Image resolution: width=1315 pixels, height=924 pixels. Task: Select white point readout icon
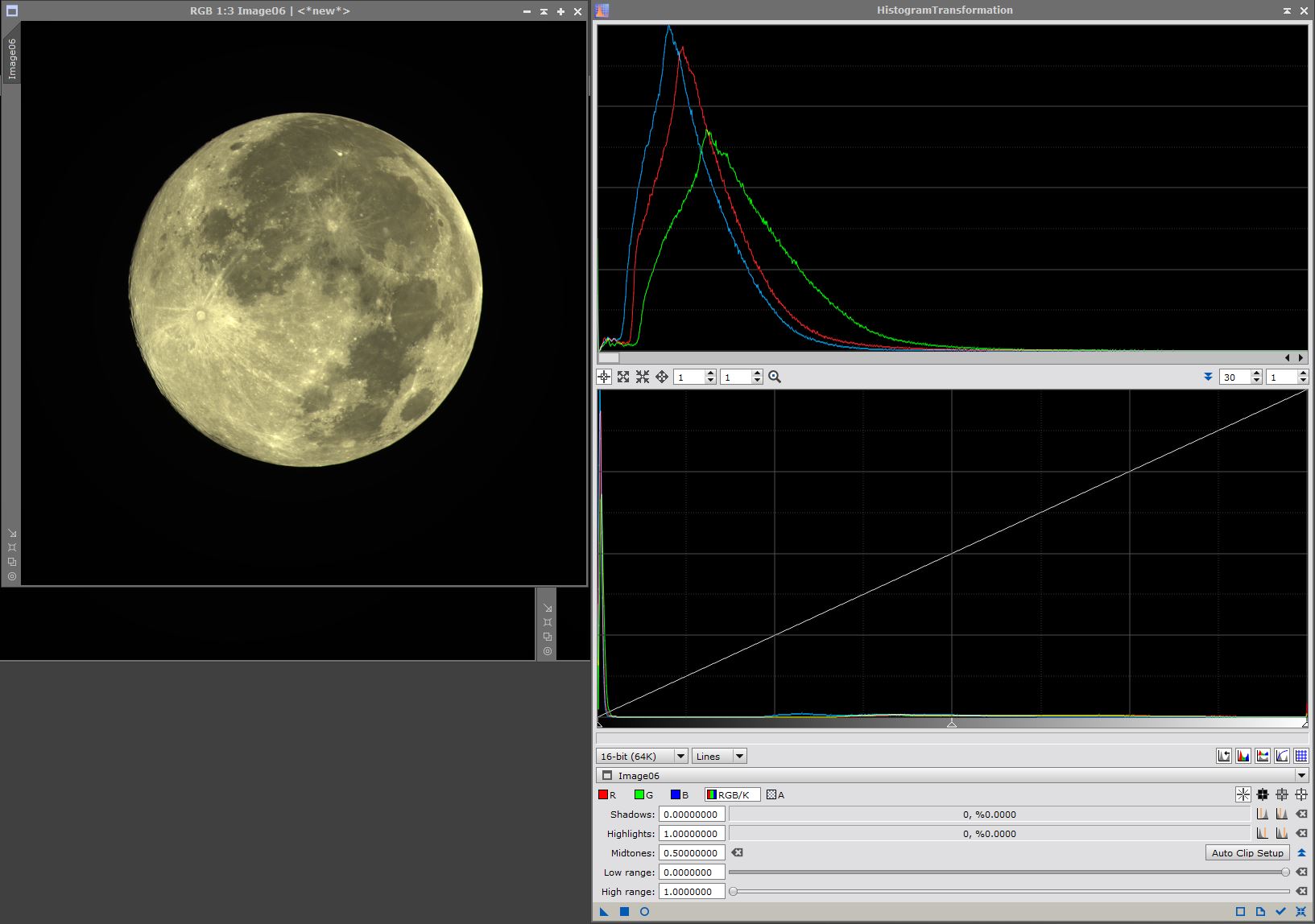[x=1301, y=794]
